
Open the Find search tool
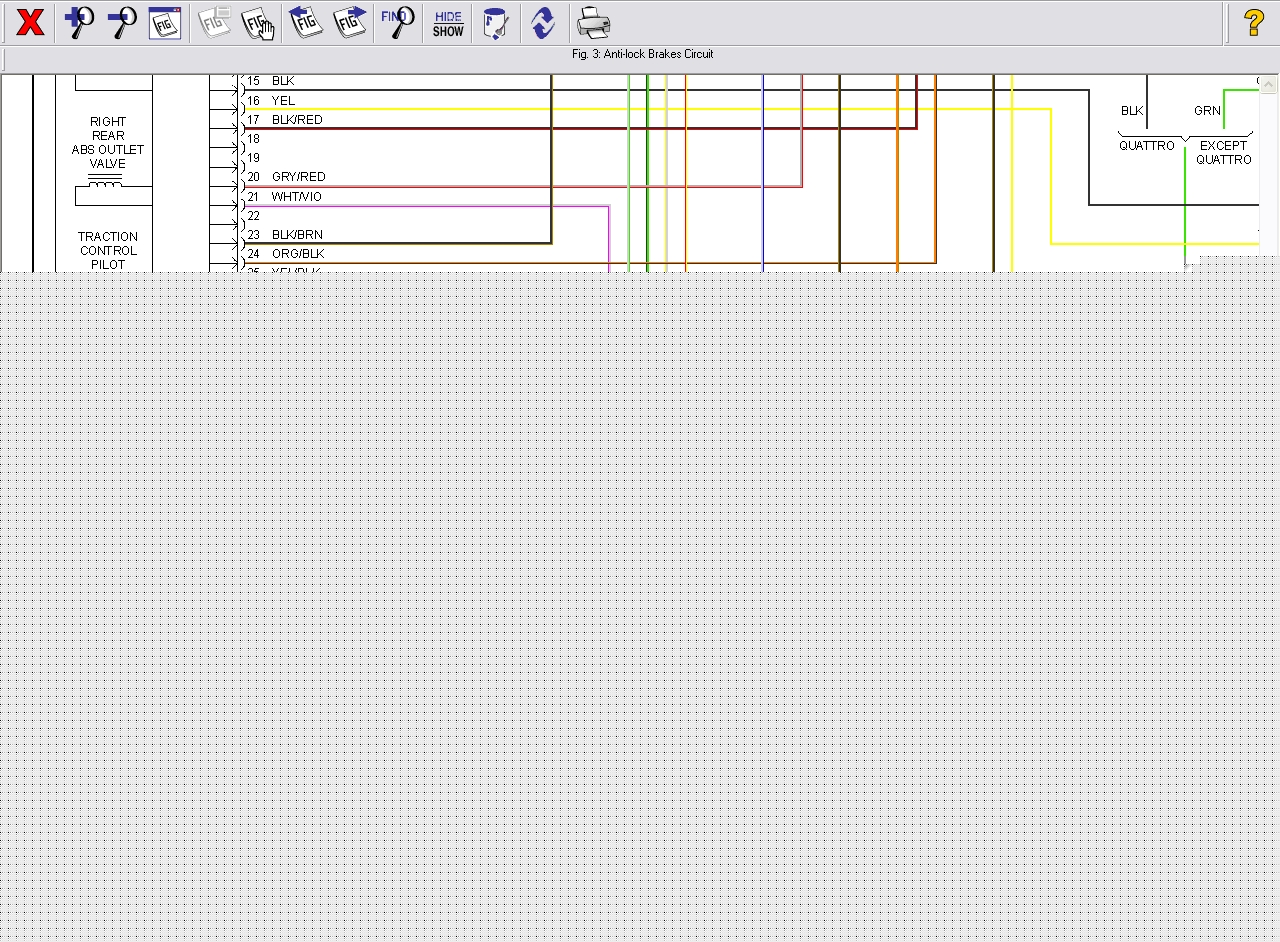coord(398,22)
